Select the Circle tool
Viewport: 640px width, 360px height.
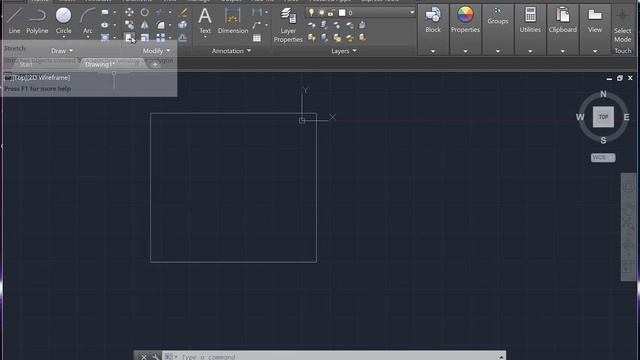point(63,20)
